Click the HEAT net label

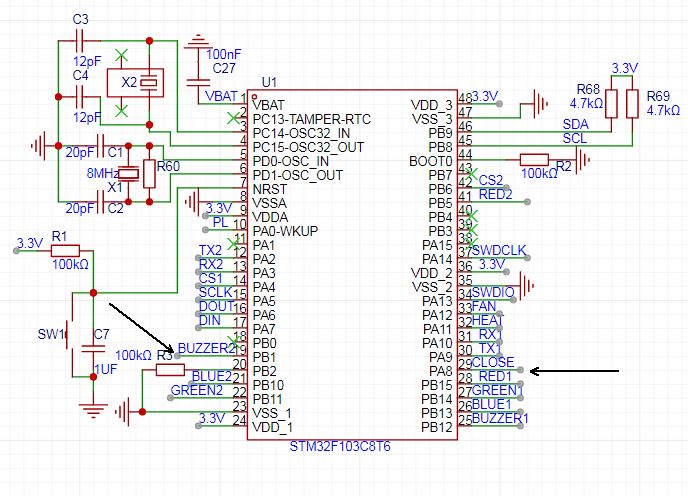pos(487,320)
